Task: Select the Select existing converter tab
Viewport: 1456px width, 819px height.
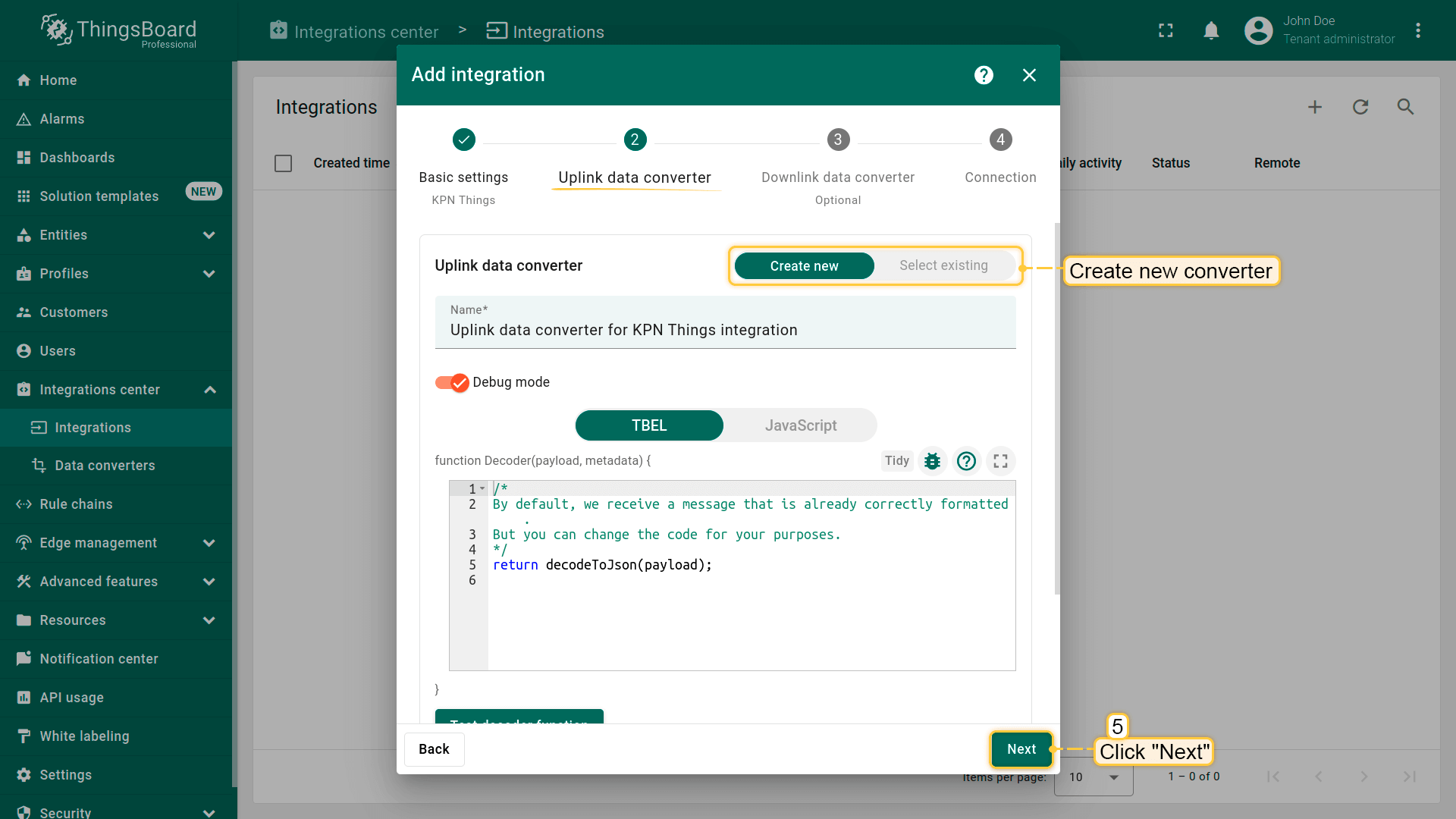Action: (943, 265)
